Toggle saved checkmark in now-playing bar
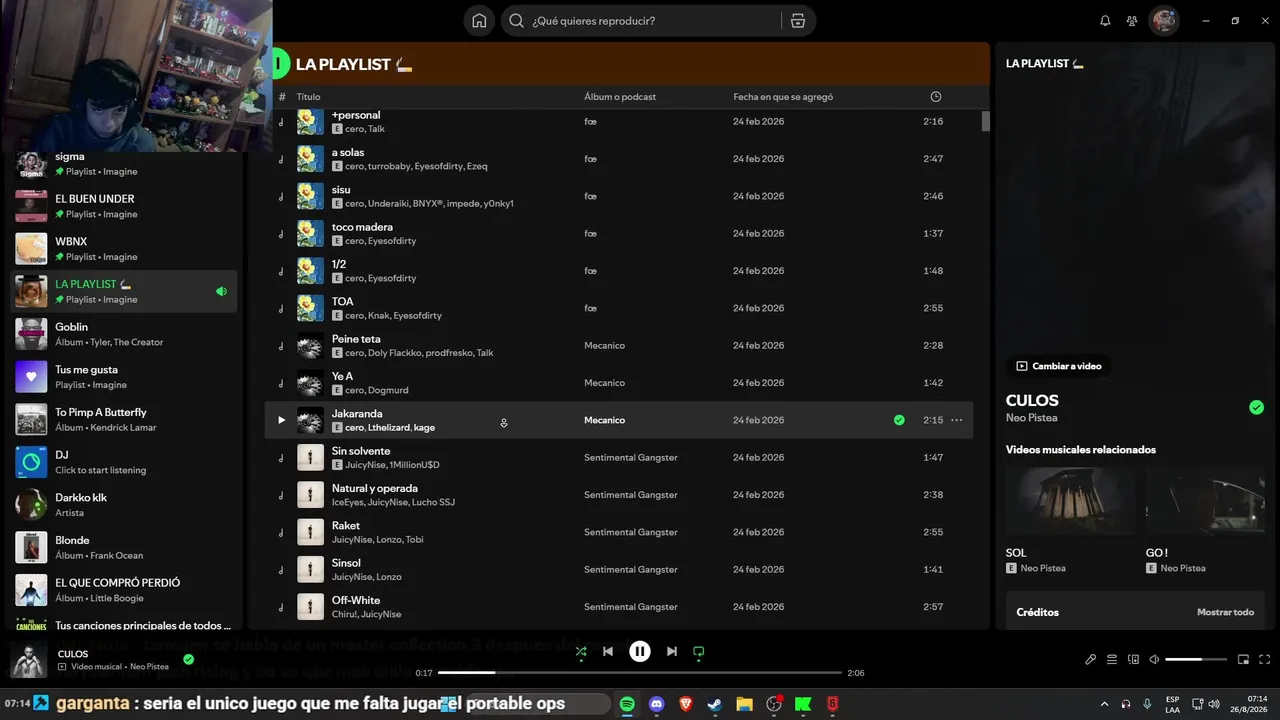1280x720 pixels. [x=188, y=659]
